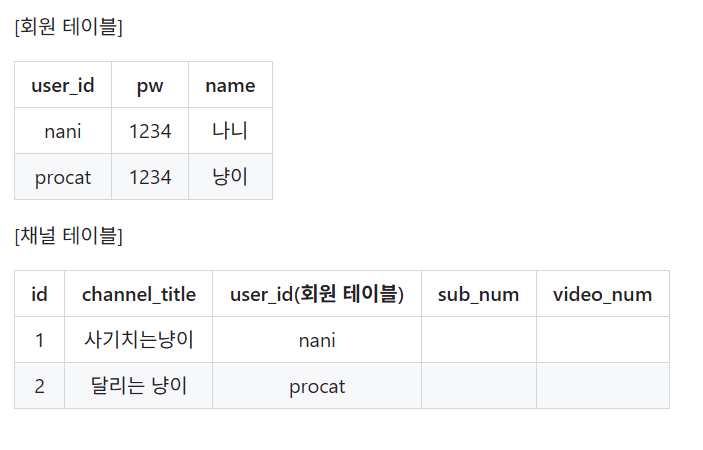
Task: Click the [회원 테이블] heading text
Action: [x=69, y=27]
